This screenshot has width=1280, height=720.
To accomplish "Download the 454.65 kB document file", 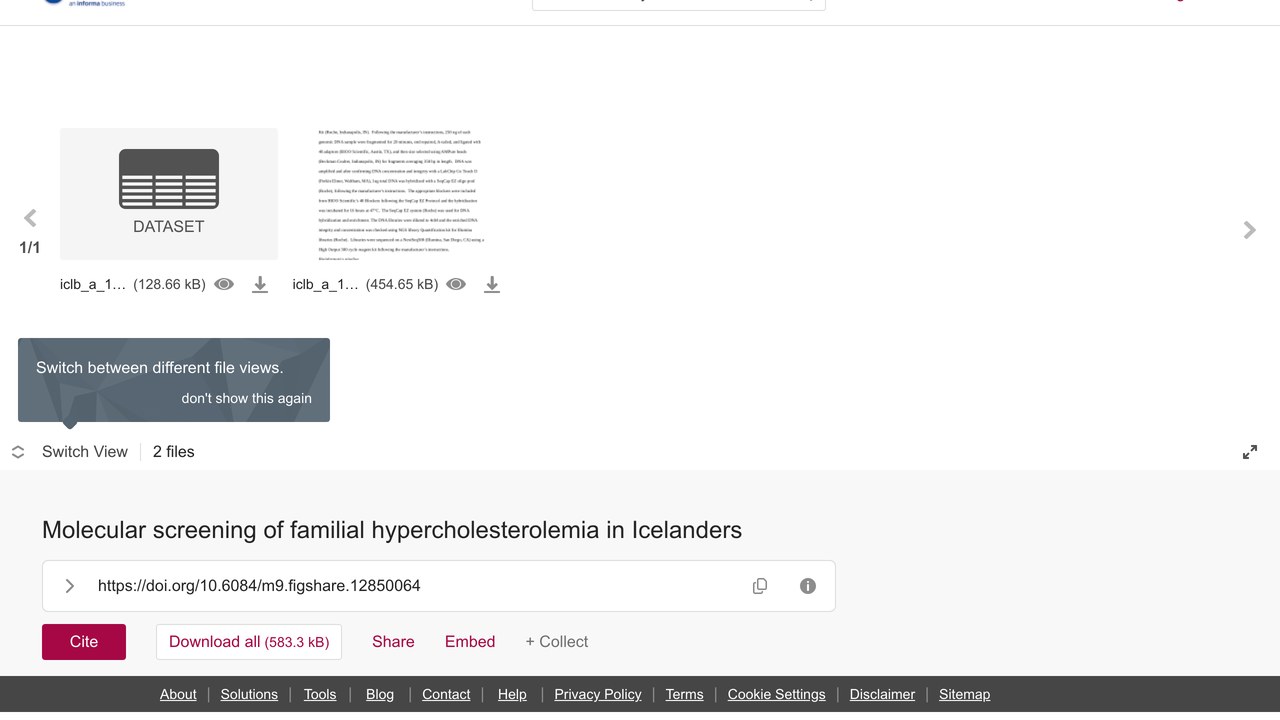I will click(x=492, y=284).
